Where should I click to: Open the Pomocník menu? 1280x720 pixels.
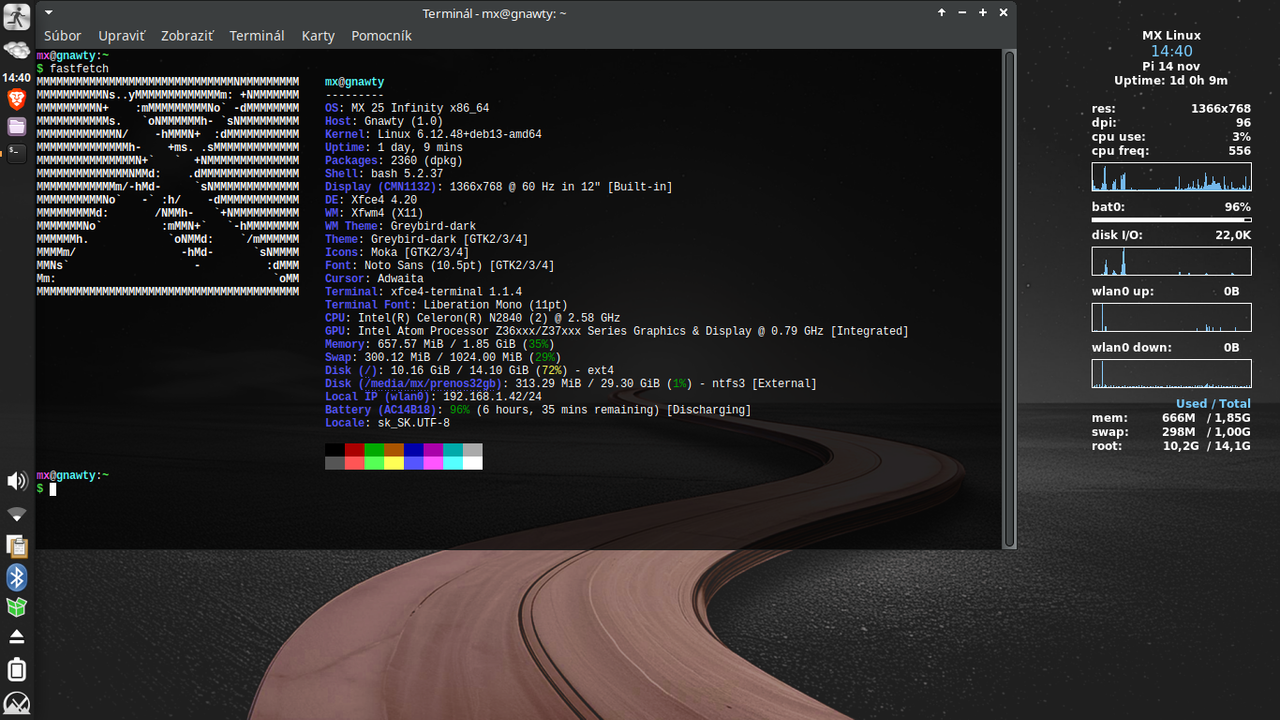click(381, 35)
